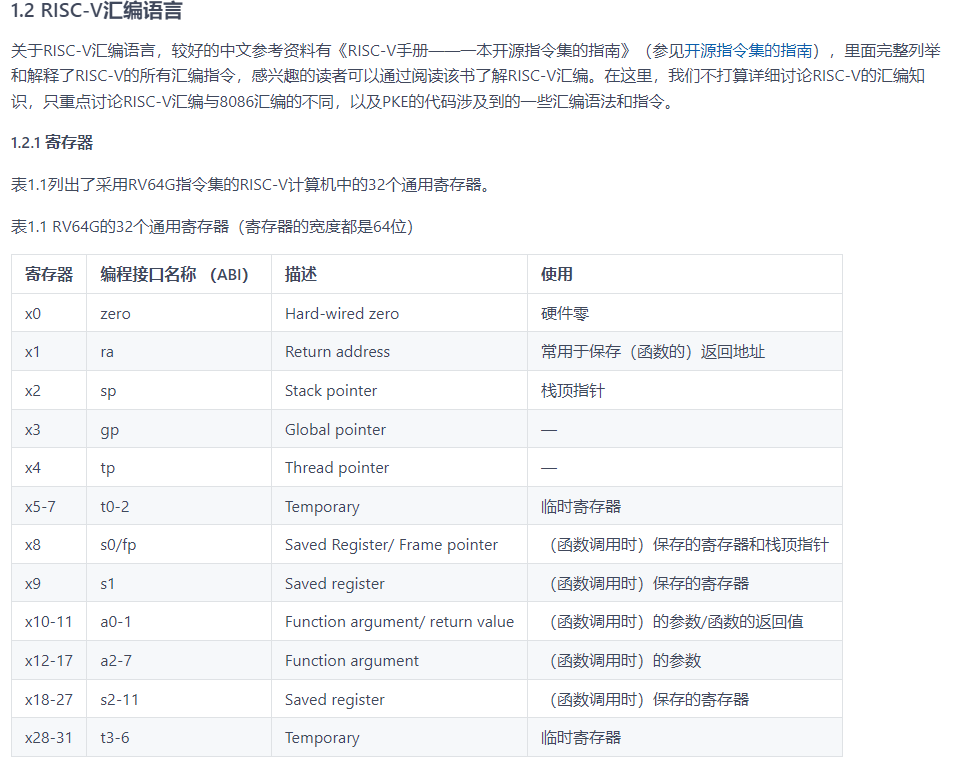Click the gp ABI name cell
The height and width of the screenshot is (777, 972).
click(x=179, y=429)
